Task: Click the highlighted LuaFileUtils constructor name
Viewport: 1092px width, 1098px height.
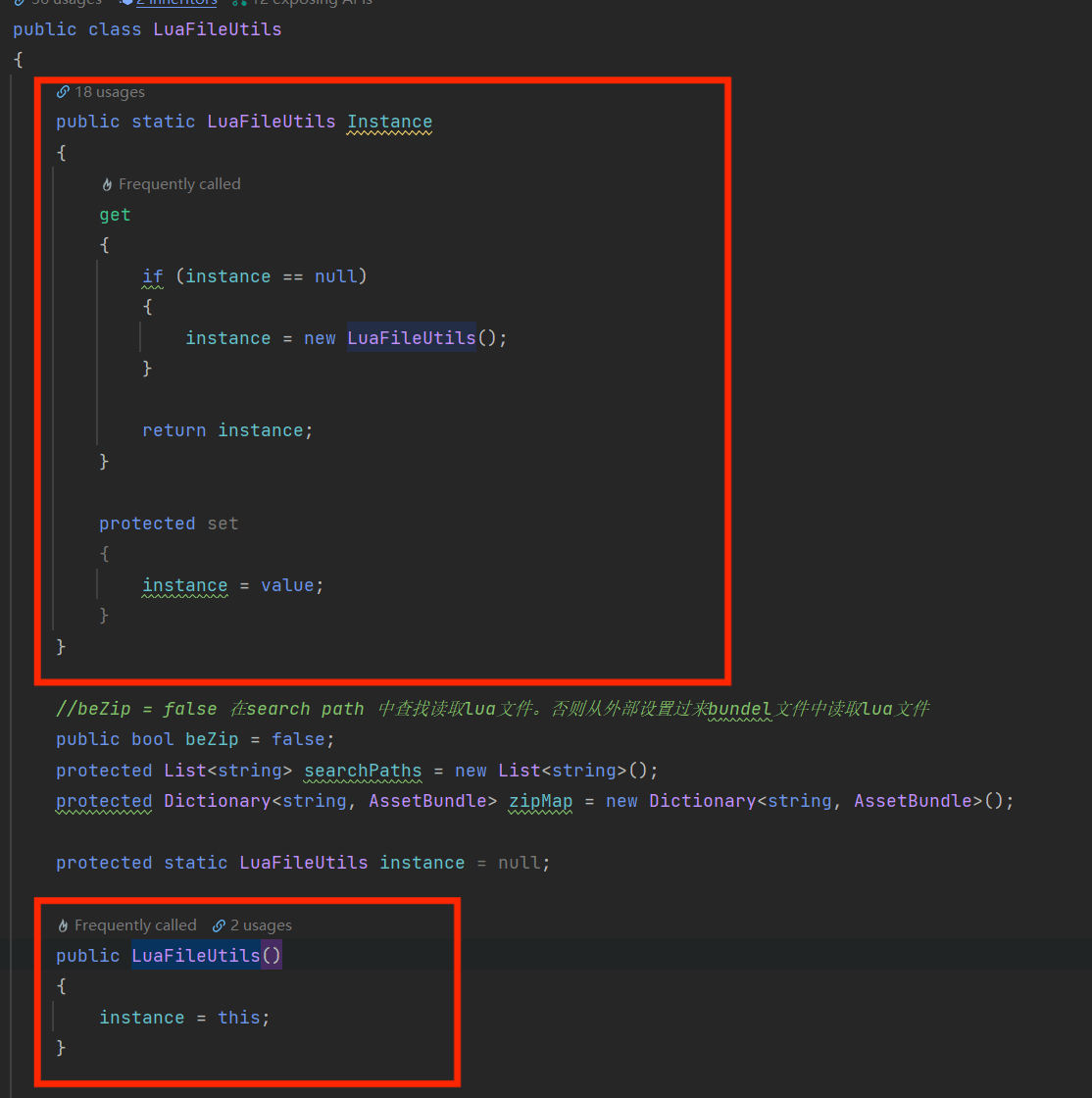Action: tap(196, 956)
